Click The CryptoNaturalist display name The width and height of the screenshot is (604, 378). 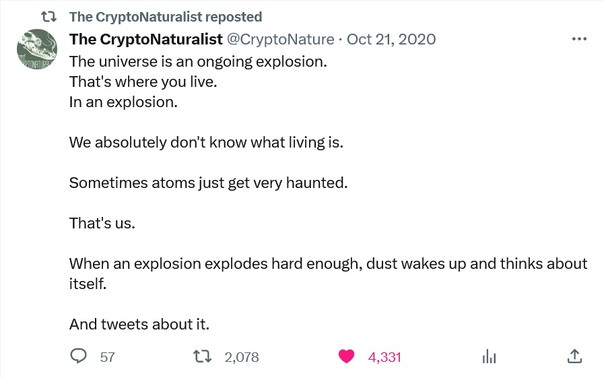pos(146,39)
